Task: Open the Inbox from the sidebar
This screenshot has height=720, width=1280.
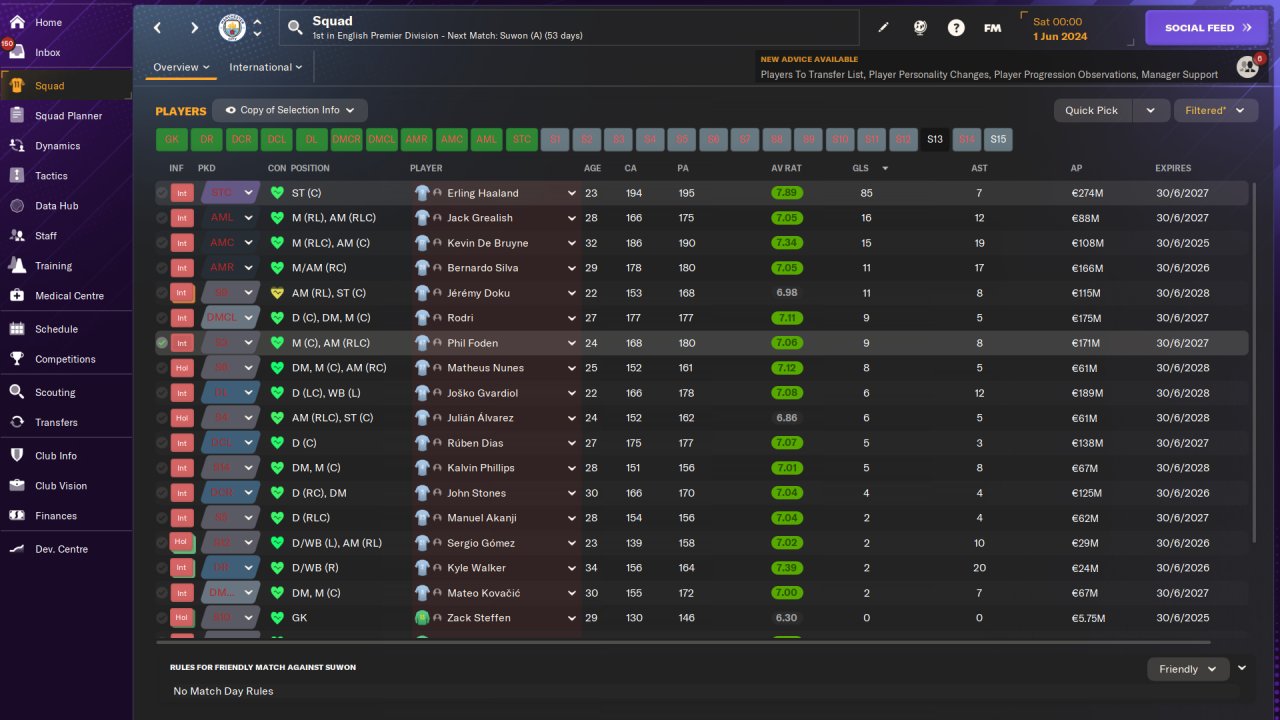Action: pos(48,52)
